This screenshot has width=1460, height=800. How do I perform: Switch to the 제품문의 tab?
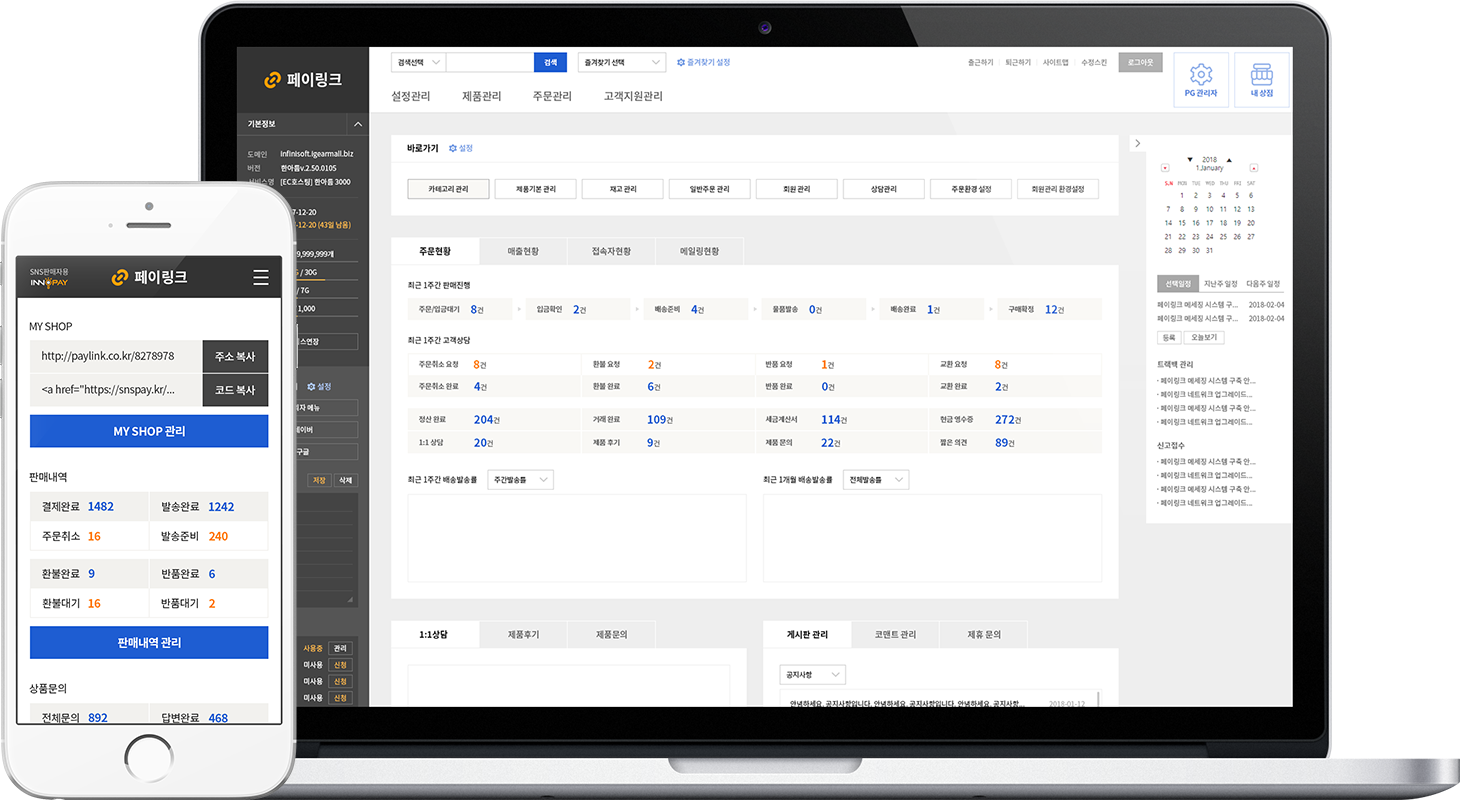611,634
